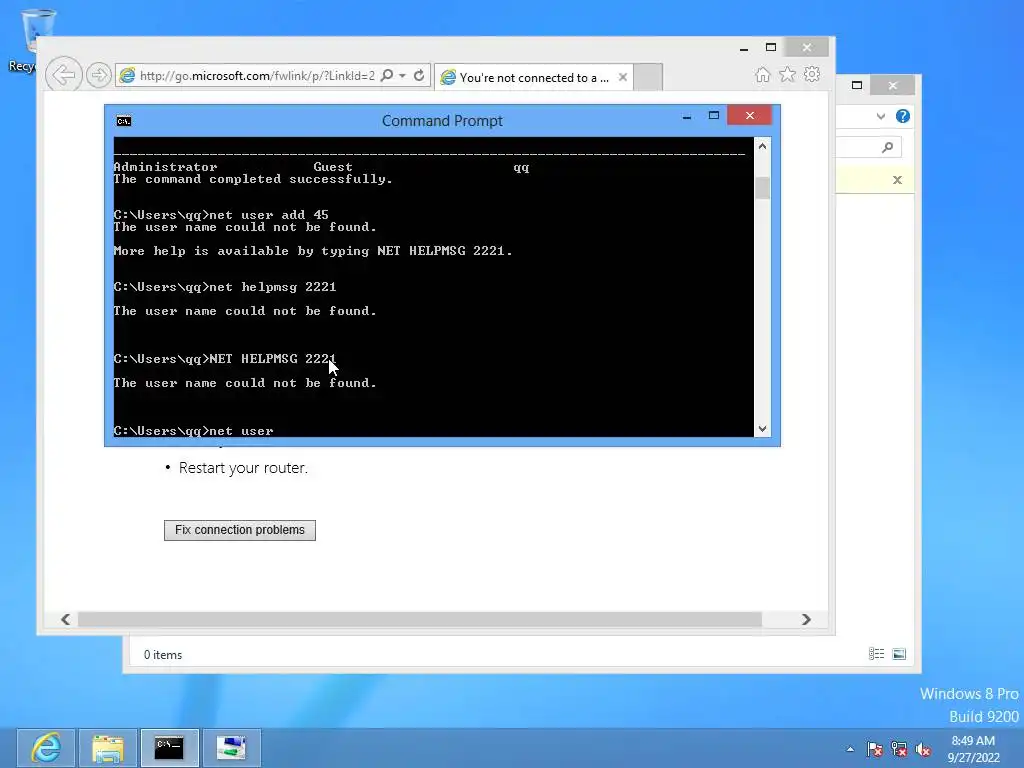Click 'More help is available' line

point(313,251)
